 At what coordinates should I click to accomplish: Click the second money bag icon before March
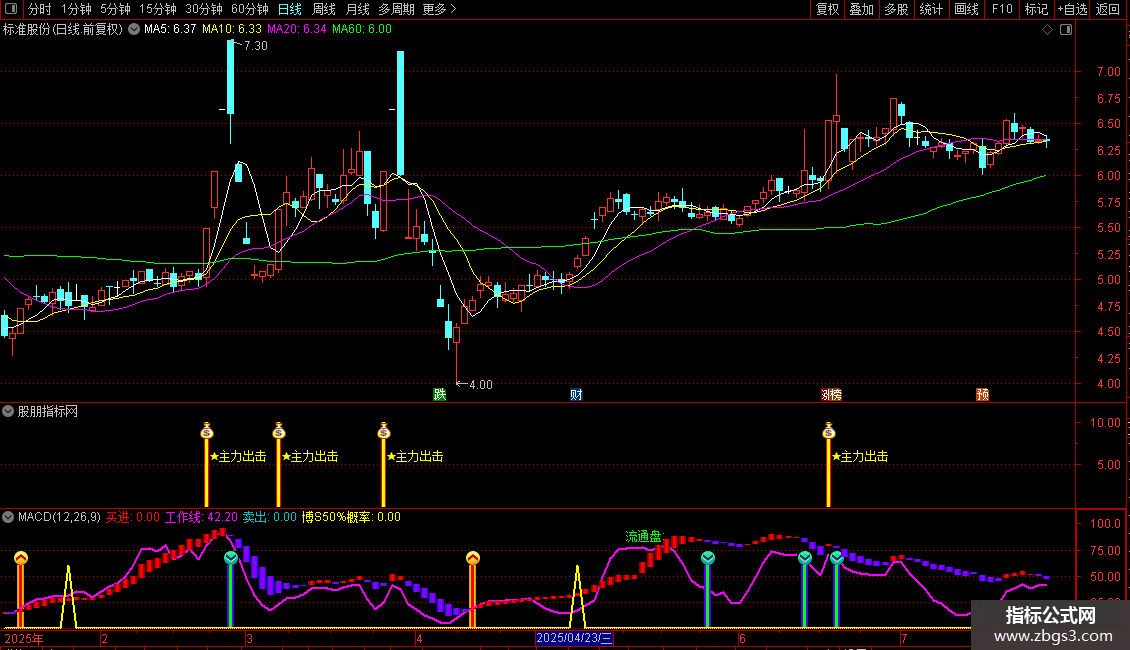click(x=279, y=431)
